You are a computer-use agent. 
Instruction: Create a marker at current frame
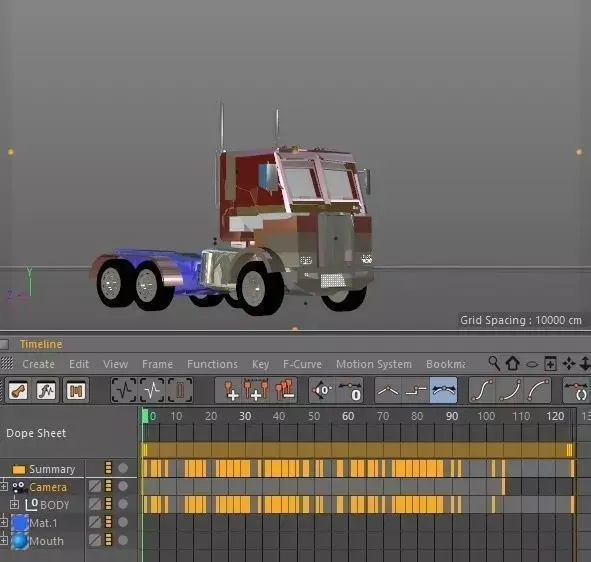coord(230,390)
